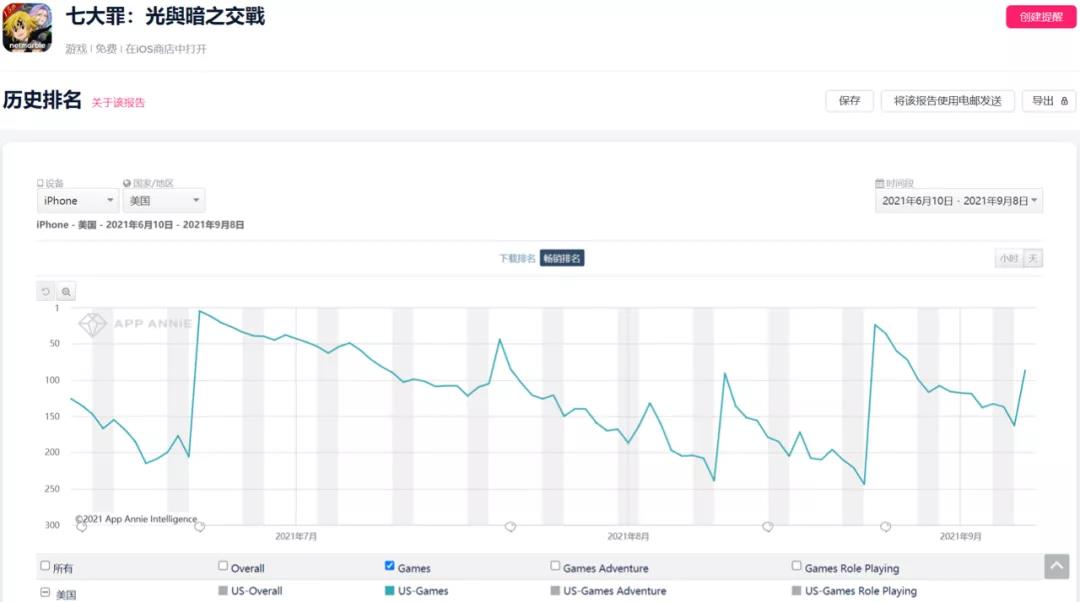This screenshot has width=1080, height=602.
Task: Enable the Overall category checkbox
Action: pyautogui.click(x=223, y=566)
